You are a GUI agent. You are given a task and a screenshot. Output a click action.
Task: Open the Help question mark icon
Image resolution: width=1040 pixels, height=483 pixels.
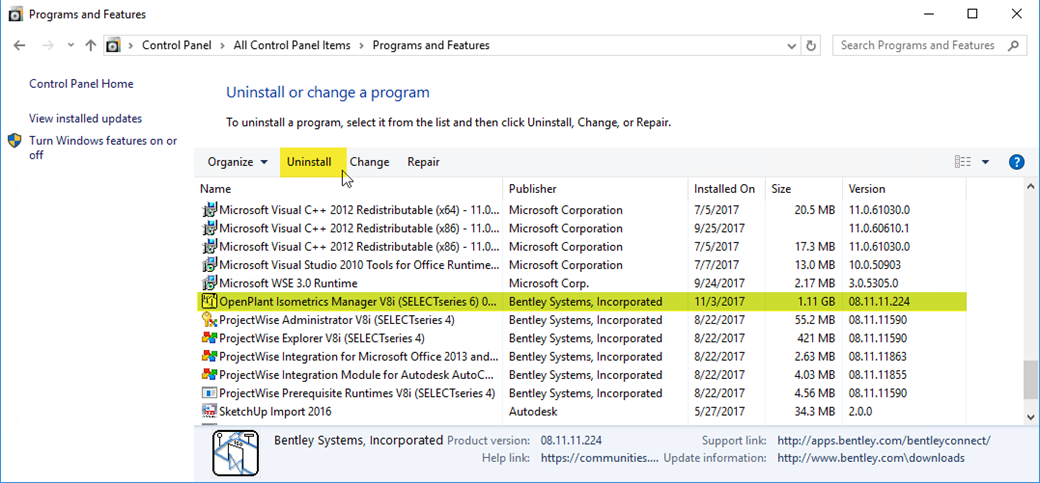(x=1016, y=162)
